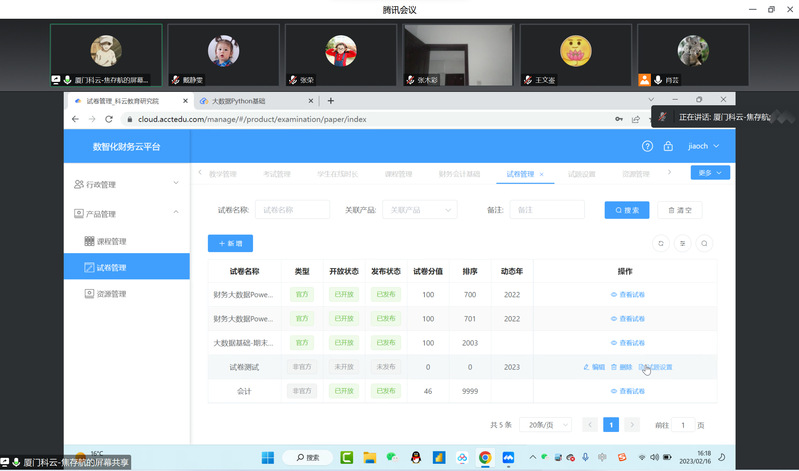799x471 pixels.
Task: Click the table refresh icon
Action: pyautogui.click(x=660, y=243)
